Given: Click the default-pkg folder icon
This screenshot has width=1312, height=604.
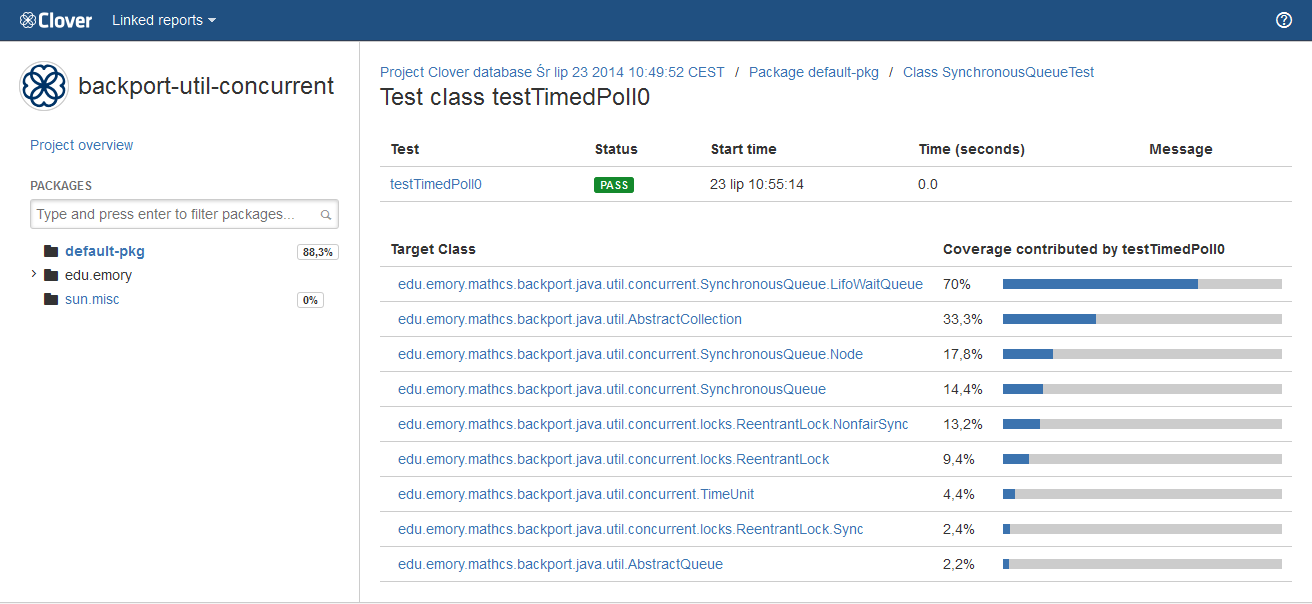Looking at the screenshot, I should (x=51, y=251).
